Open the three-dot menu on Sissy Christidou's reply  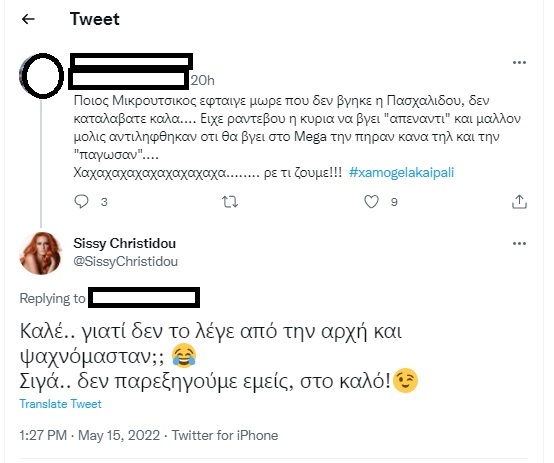(519, 244)
